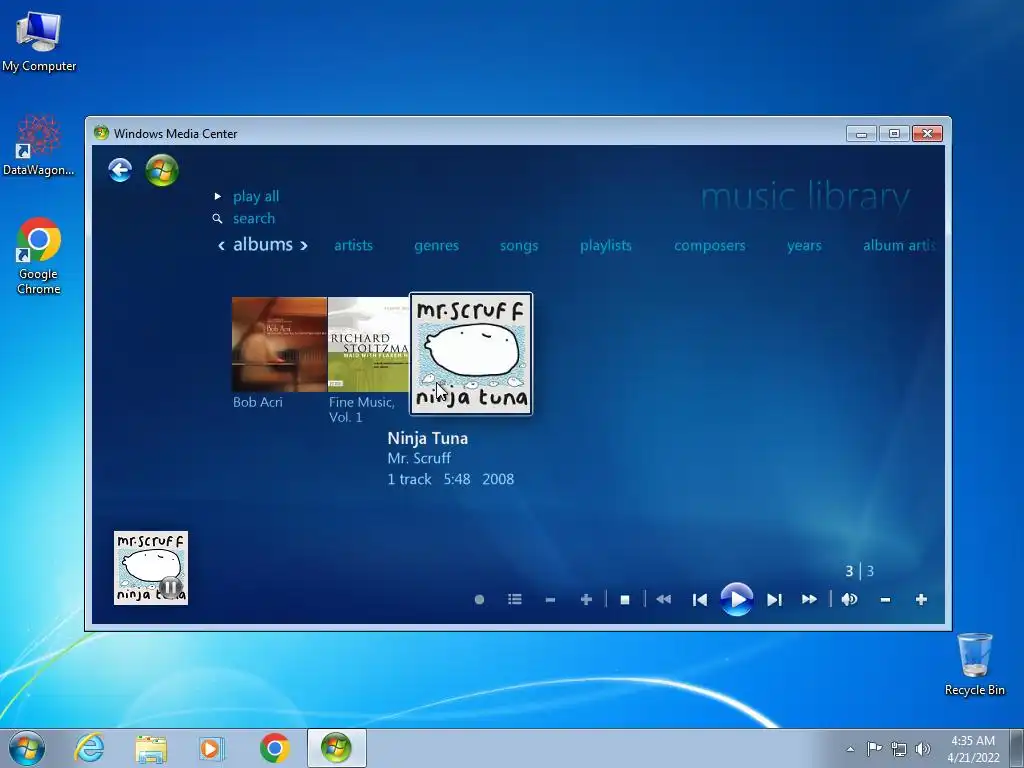The height and width of the screenshot is (768, 1024).
Task: Switch to playlists view
Action: [606, 246]
